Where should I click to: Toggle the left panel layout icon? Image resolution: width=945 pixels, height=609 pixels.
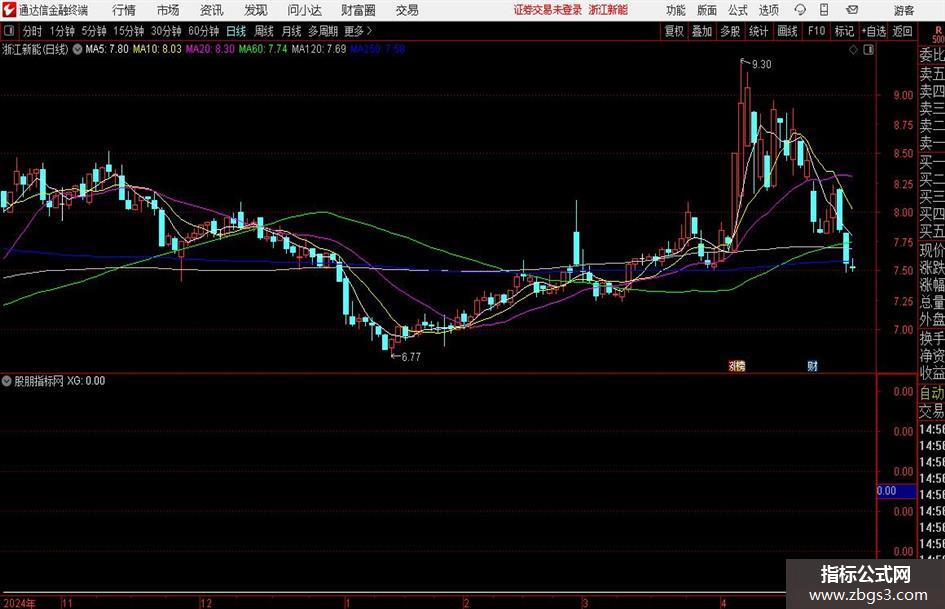click(x=9, y=31)
